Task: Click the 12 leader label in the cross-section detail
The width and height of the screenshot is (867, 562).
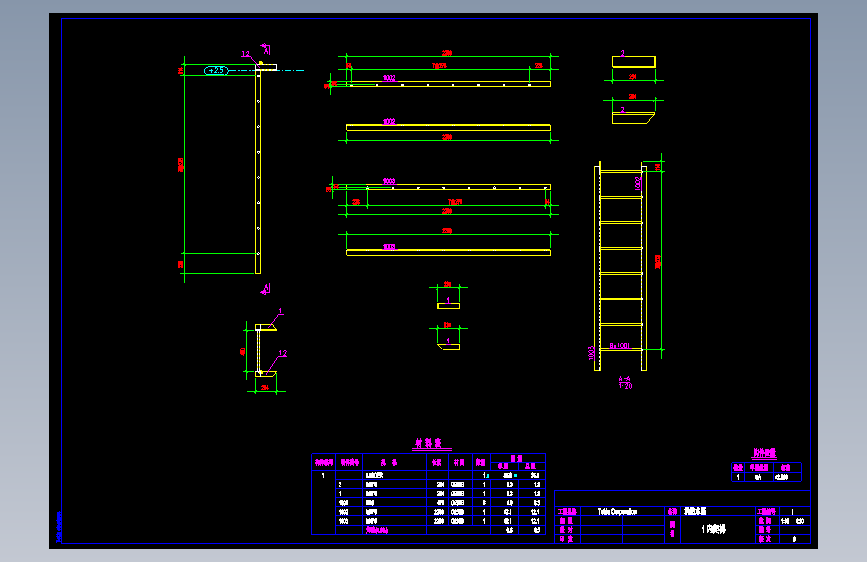Action: [283, 353]
